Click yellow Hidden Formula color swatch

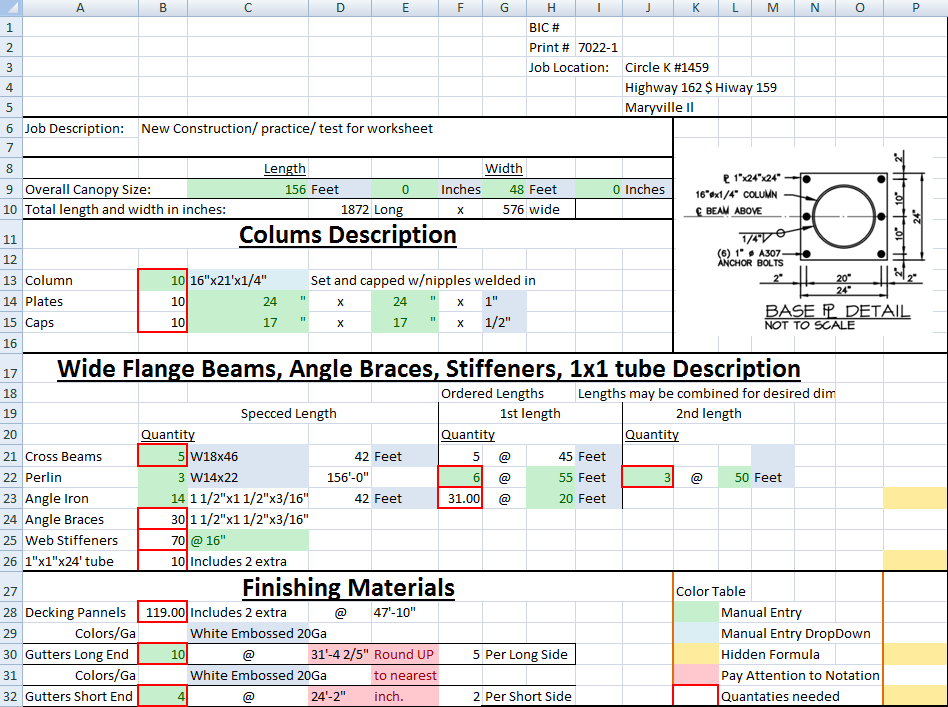(696, 654)
